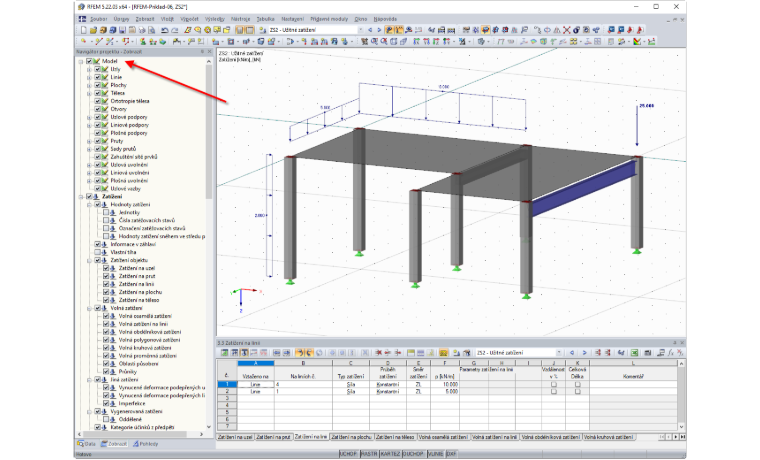Click the Data navigator tab button

click(x=87, y=444)
